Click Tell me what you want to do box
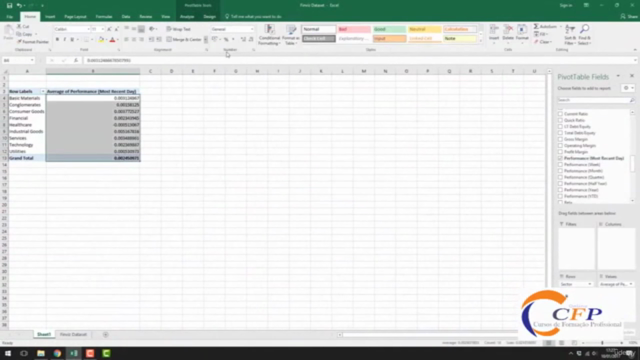 (253, 17)
